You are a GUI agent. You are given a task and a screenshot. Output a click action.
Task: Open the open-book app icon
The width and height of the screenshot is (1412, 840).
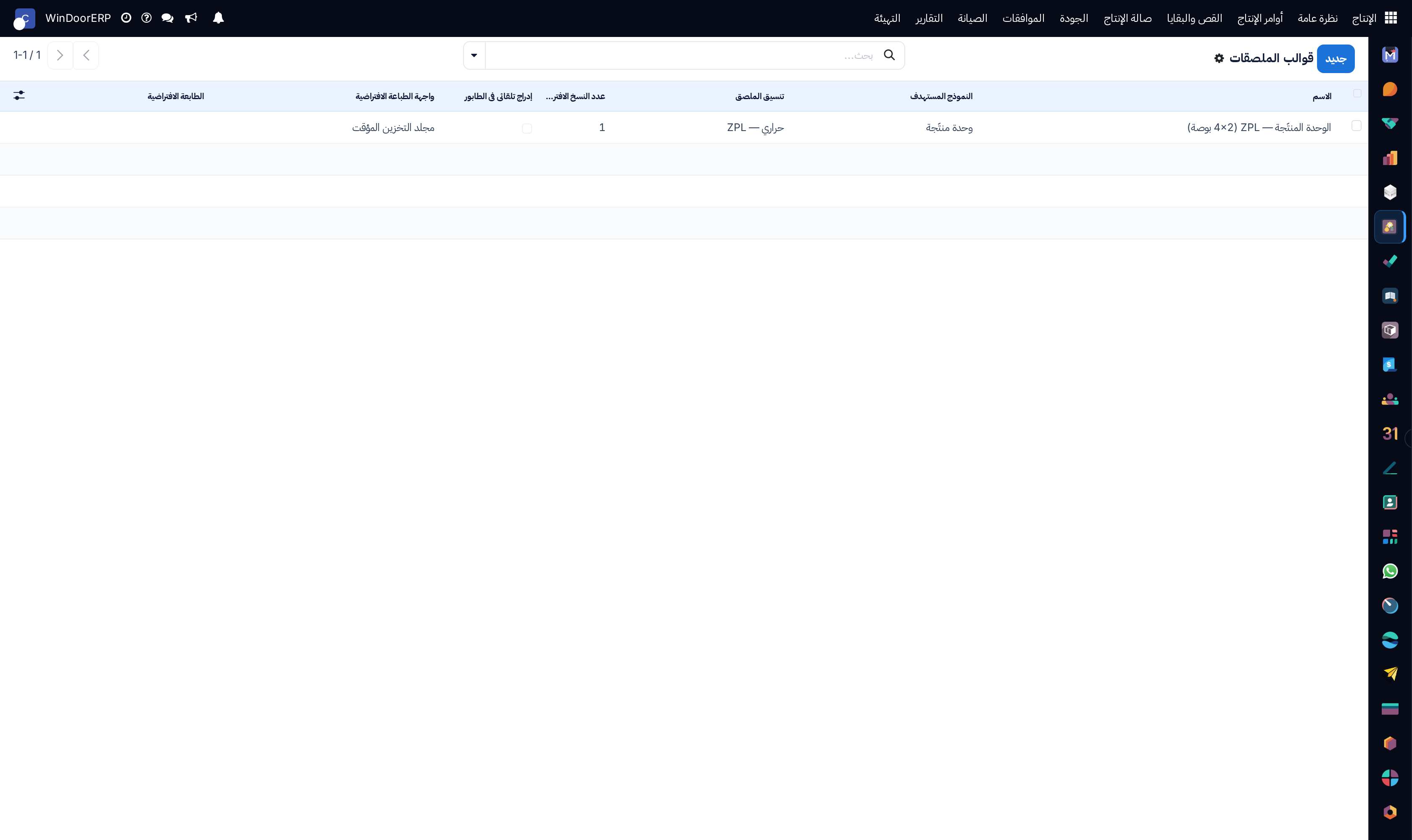coord(1390,296)
